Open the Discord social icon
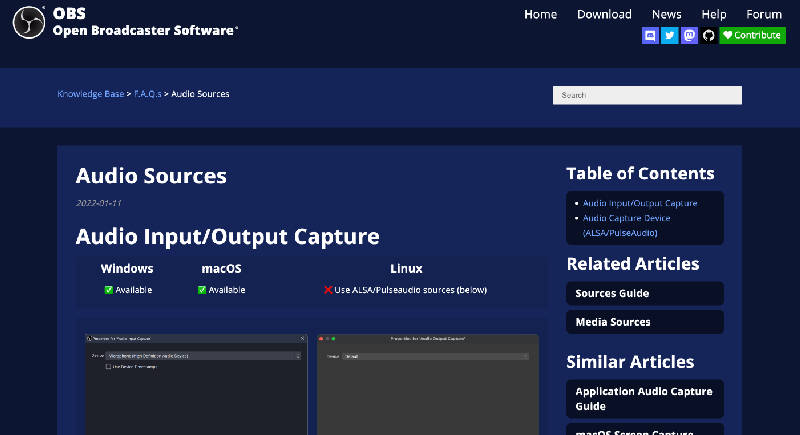 pyautogui.click(x=650, y=35)
